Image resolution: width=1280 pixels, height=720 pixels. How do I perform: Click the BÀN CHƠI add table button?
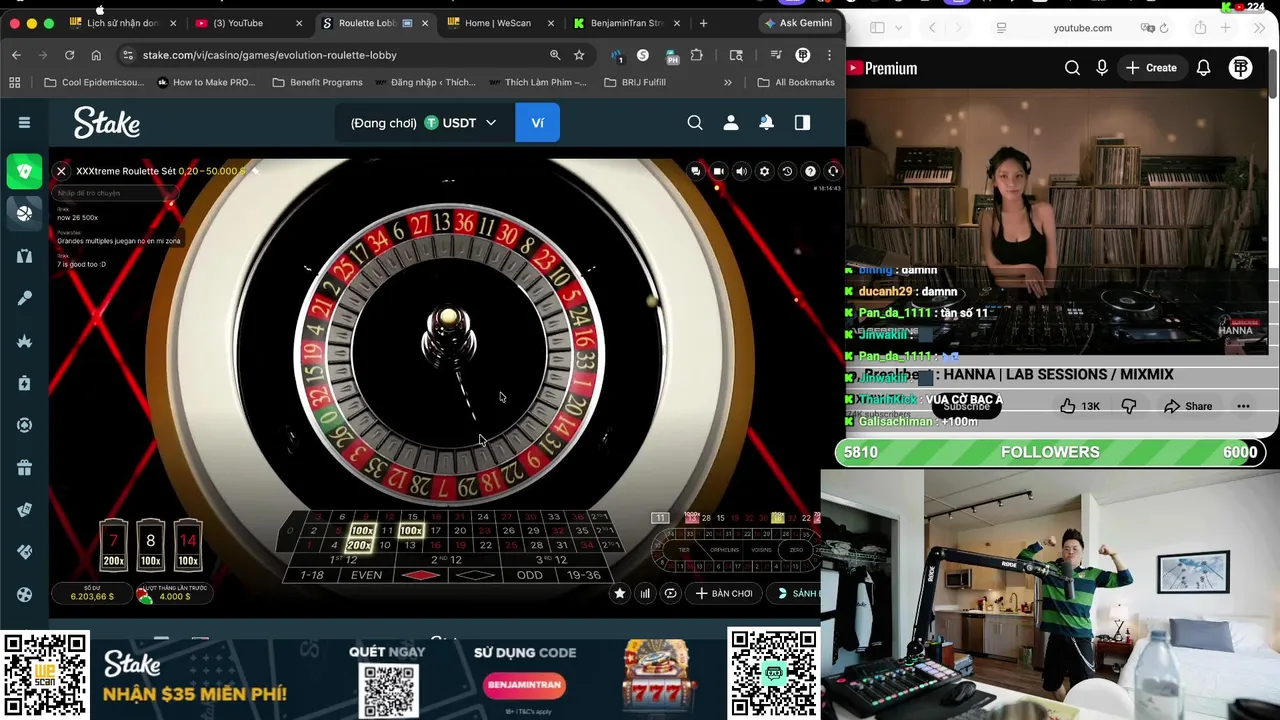pos(725,593)
